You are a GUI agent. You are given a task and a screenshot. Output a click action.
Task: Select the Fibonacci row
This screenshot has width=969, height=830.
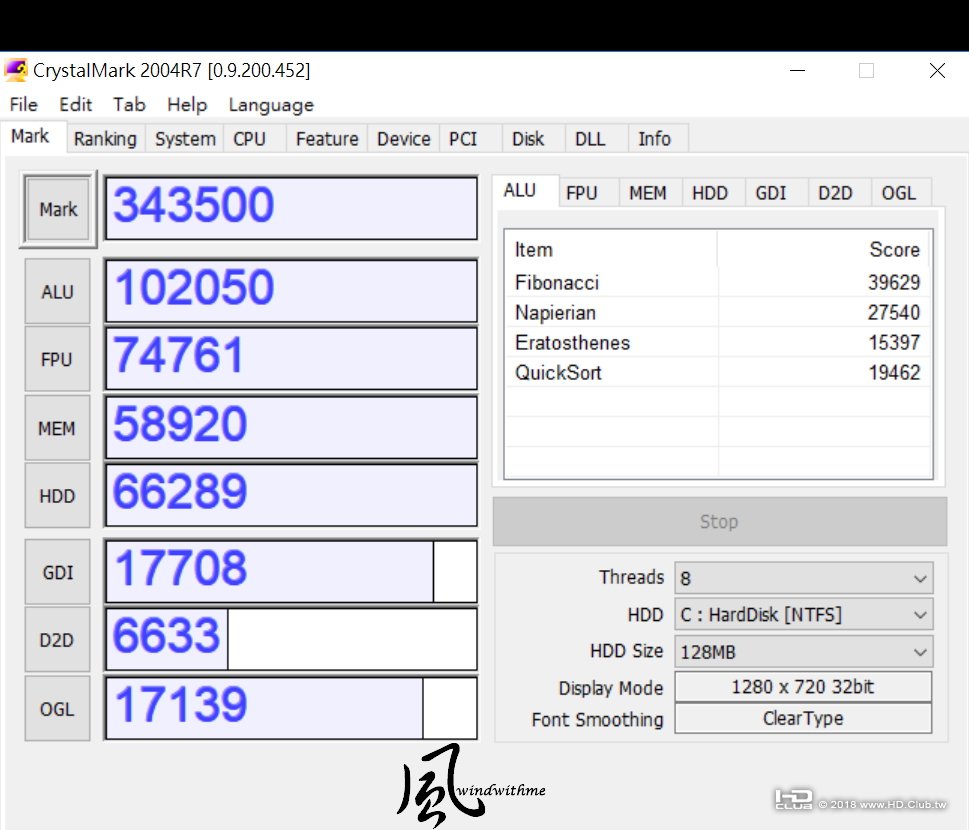tap(718, 282)
